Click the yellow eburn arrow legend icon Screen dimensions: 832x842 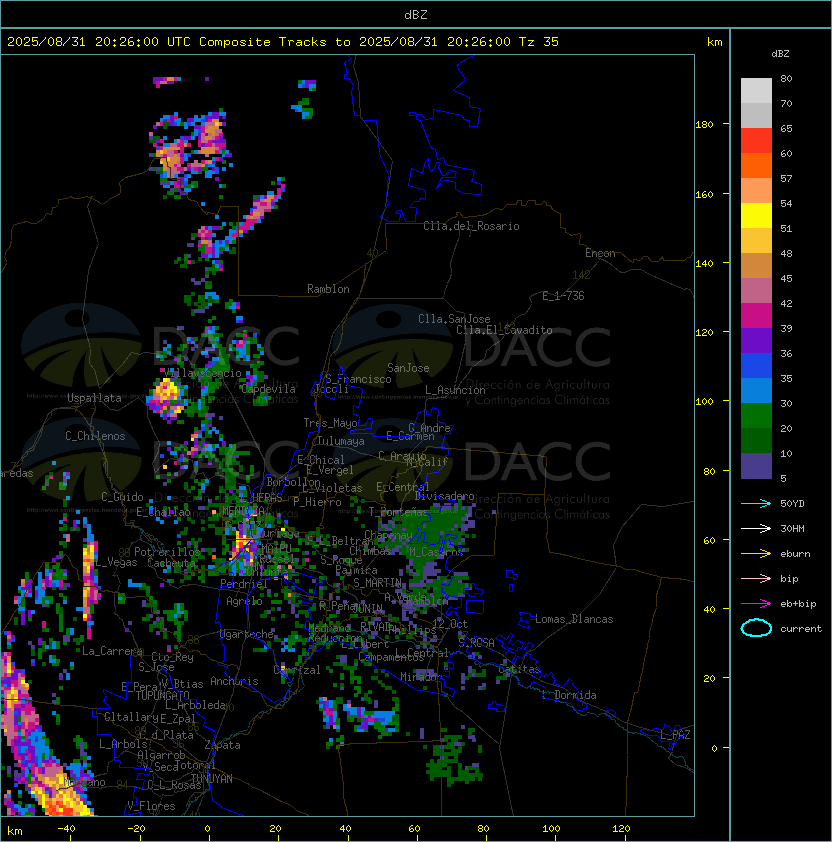pos(756,554)
